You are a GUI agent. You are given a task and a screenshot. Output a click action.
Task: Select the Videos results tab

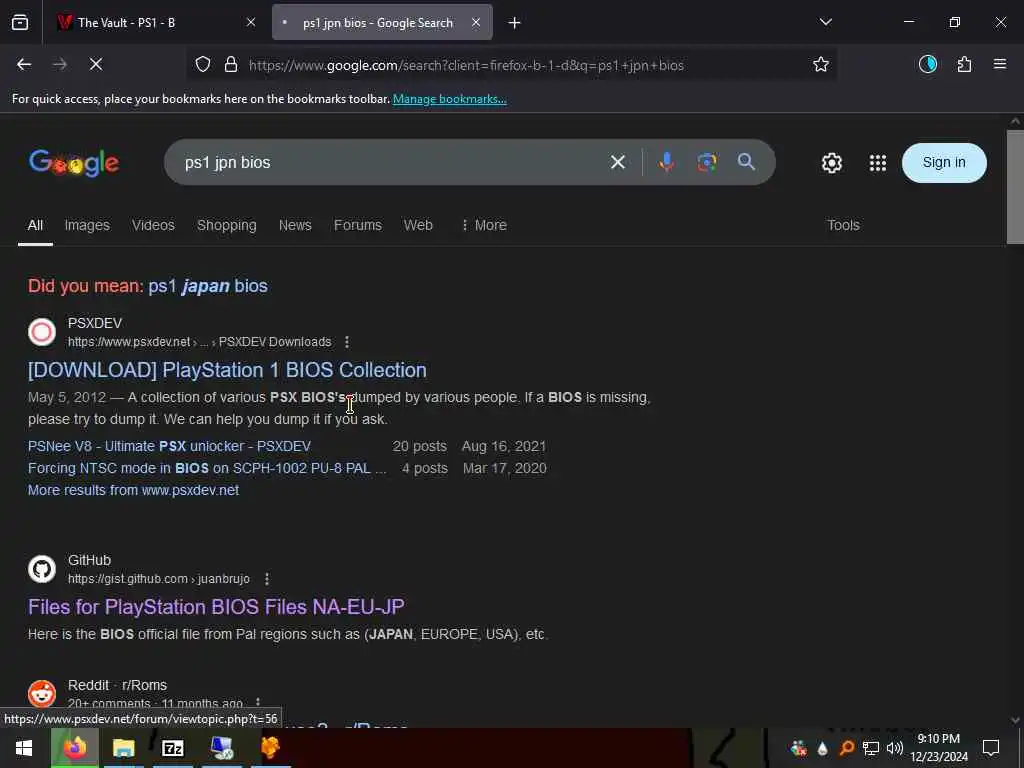pyautogui.click(x=153, y=225)
